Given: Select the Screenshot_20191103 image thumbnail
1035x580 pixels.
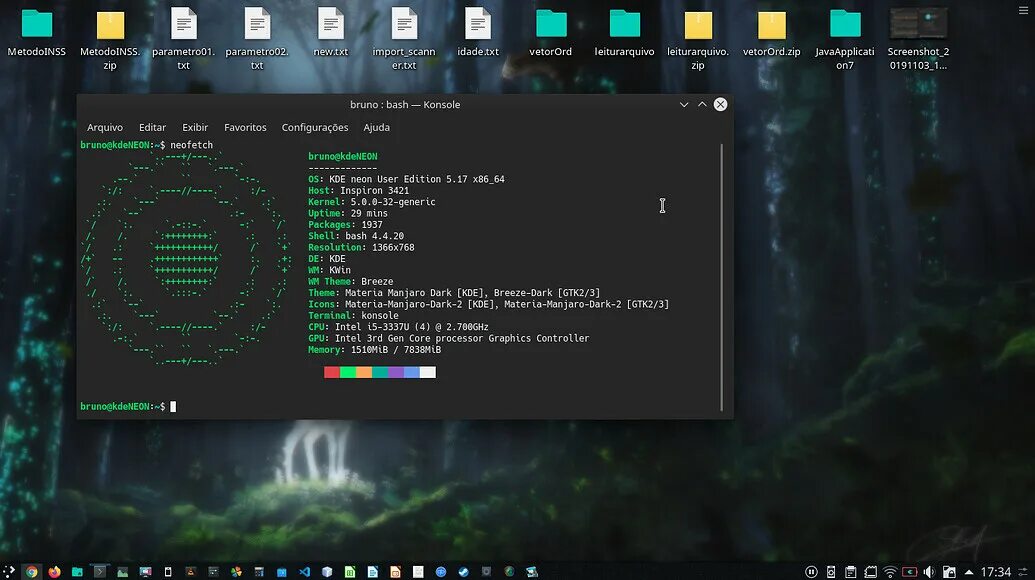Looking at the screenshot, I should click(x=918, y=40).
